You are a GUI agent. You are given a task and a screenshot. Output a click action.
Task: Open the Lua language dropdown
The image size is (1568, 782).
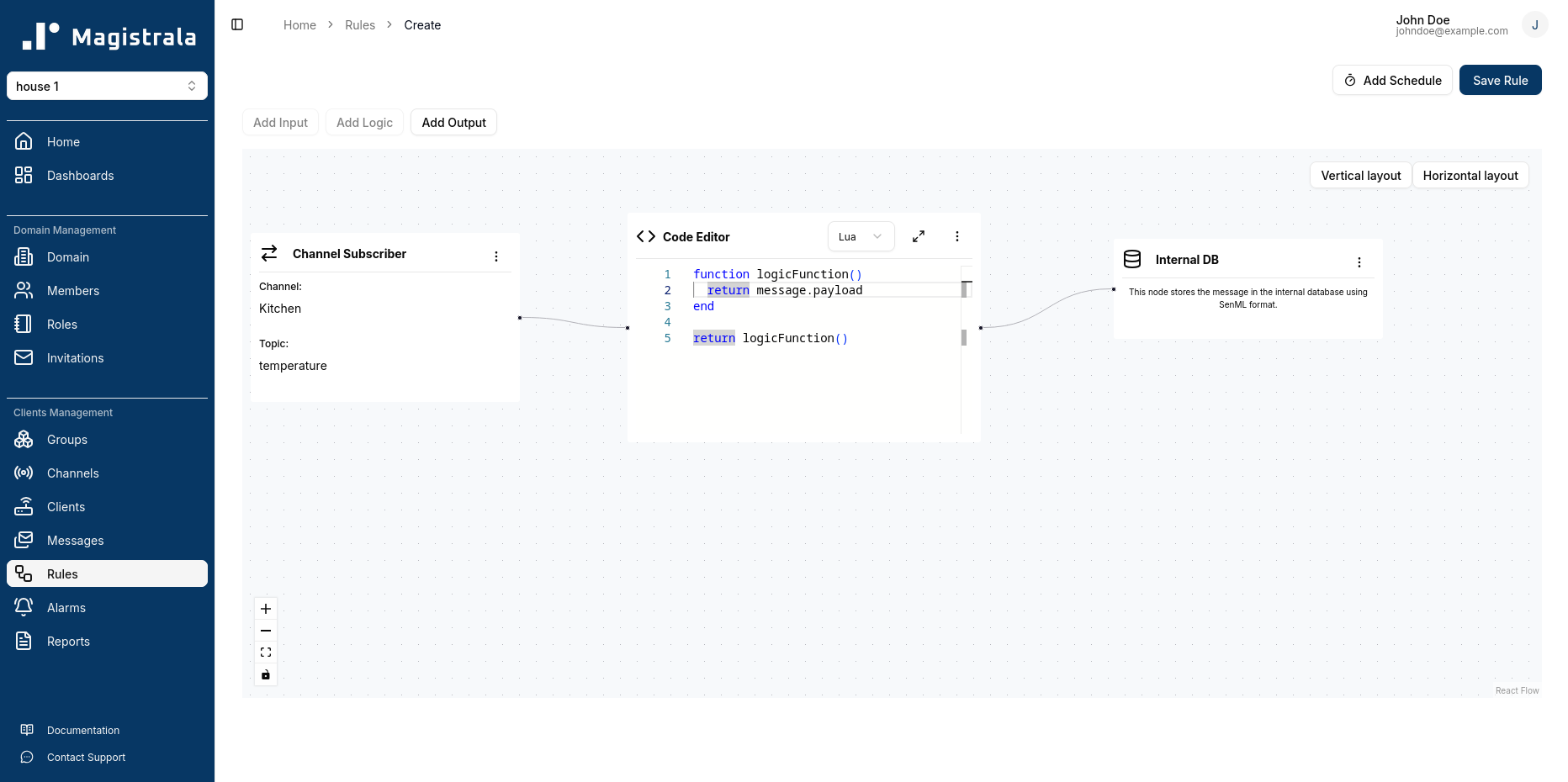[x=861, y=237]
